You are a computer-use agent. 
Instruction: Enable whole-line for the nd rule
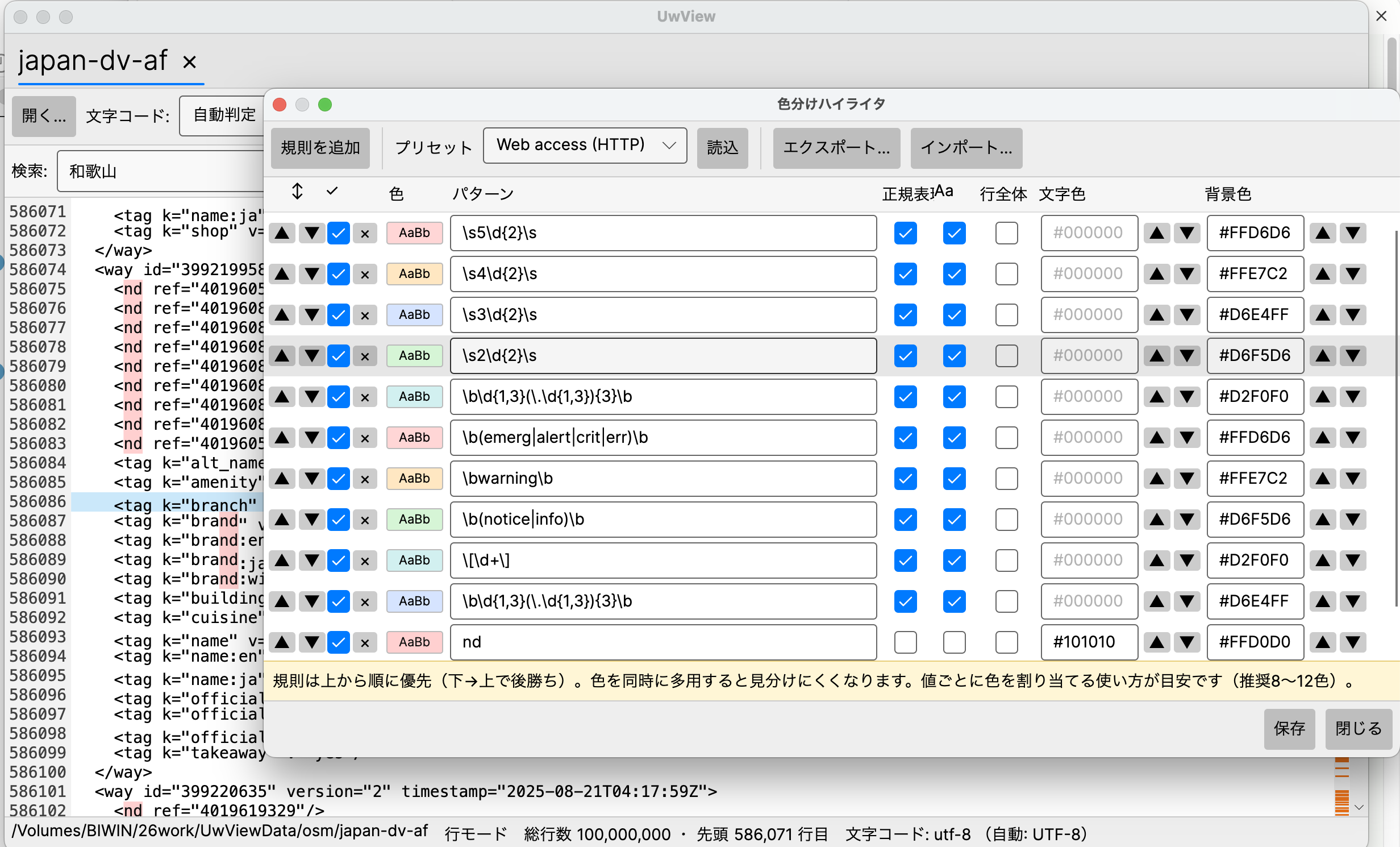(x=1006, y=642)
